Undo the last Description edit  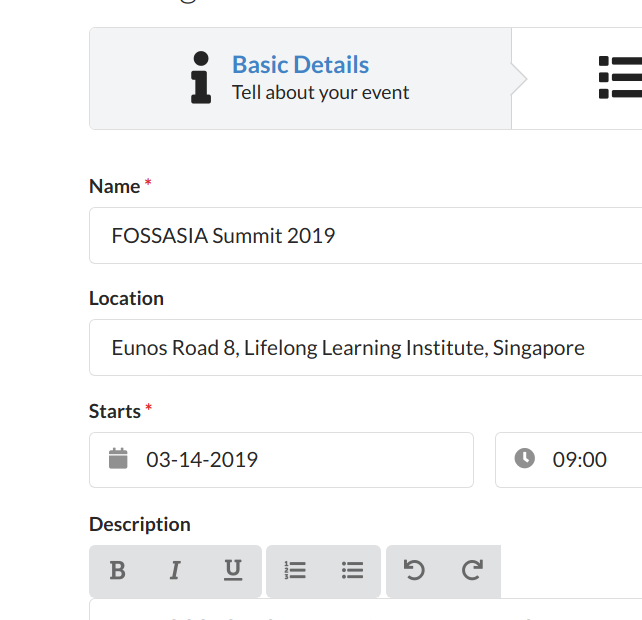click(x=414, y=570)
